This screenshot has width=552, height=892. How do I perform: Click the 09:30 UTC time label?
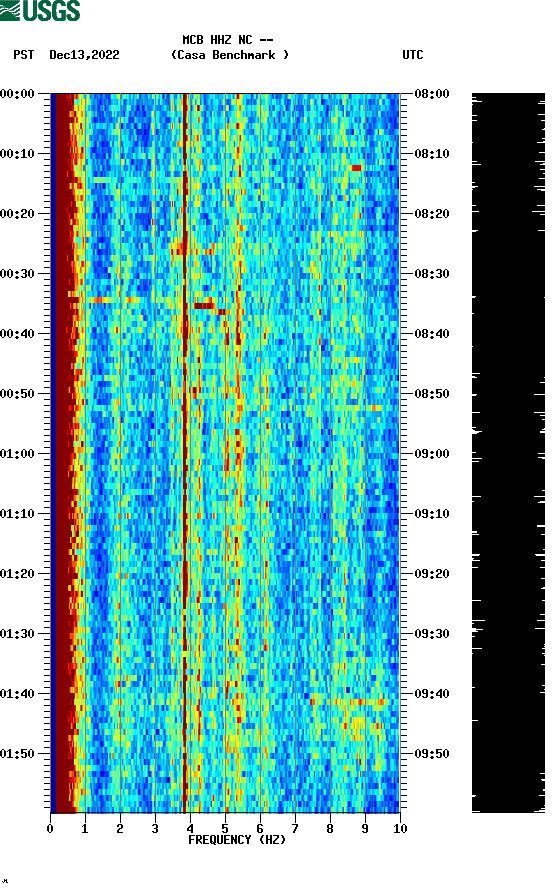tap(432, 634)
